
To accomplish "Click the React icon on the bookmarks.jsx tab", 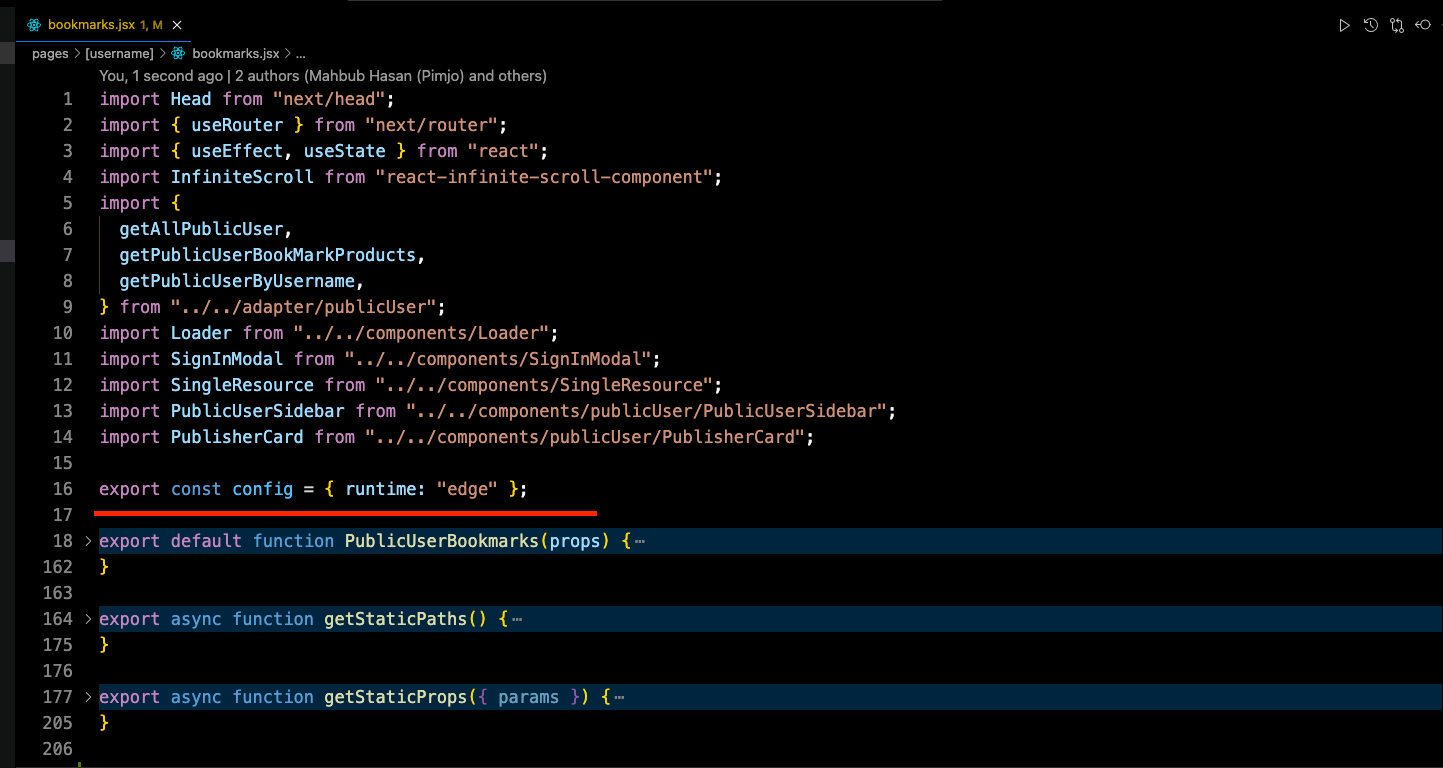I will click(x=34, y=24).
